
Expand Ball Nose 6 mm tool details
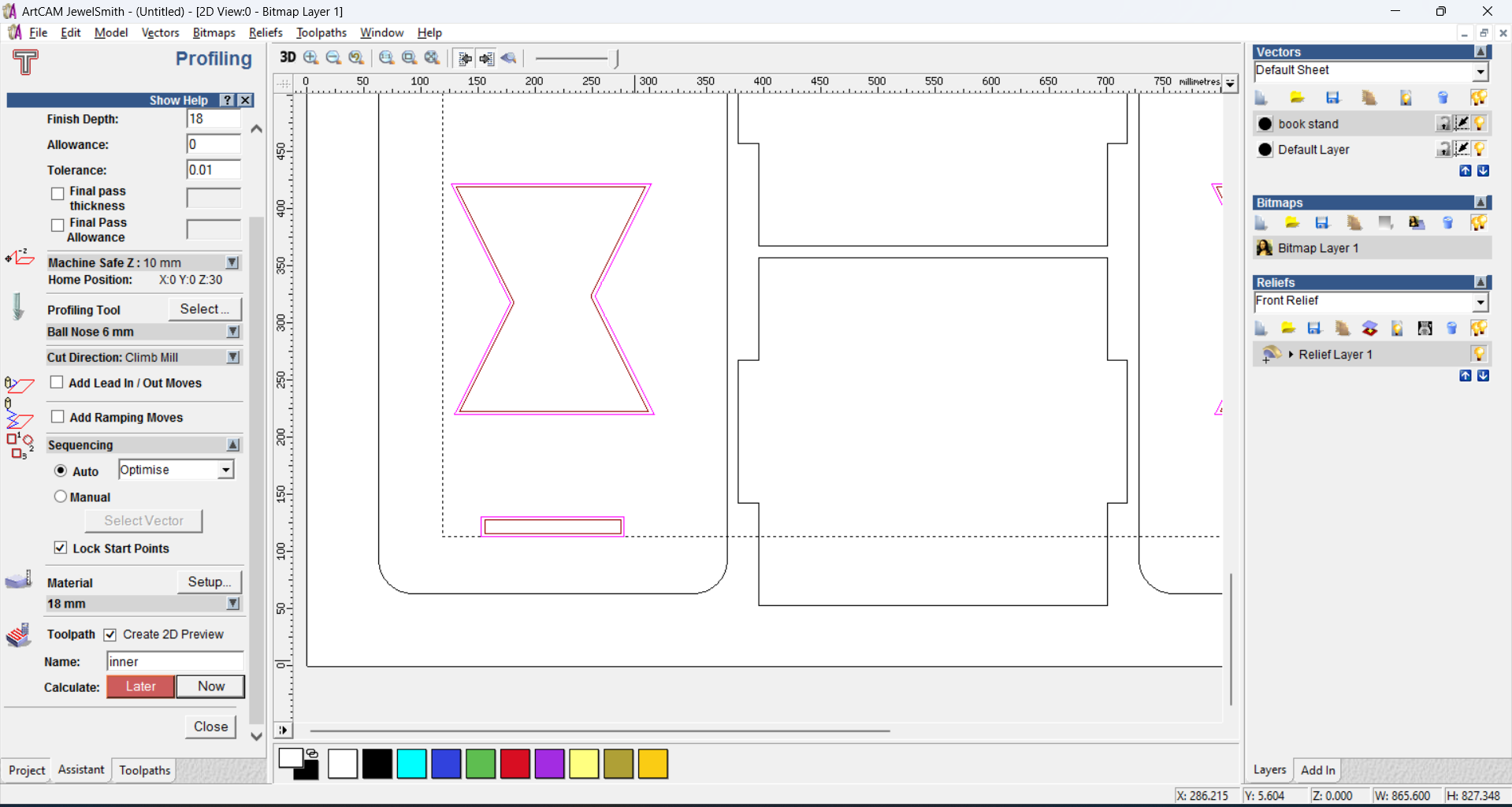pos(233,332)
